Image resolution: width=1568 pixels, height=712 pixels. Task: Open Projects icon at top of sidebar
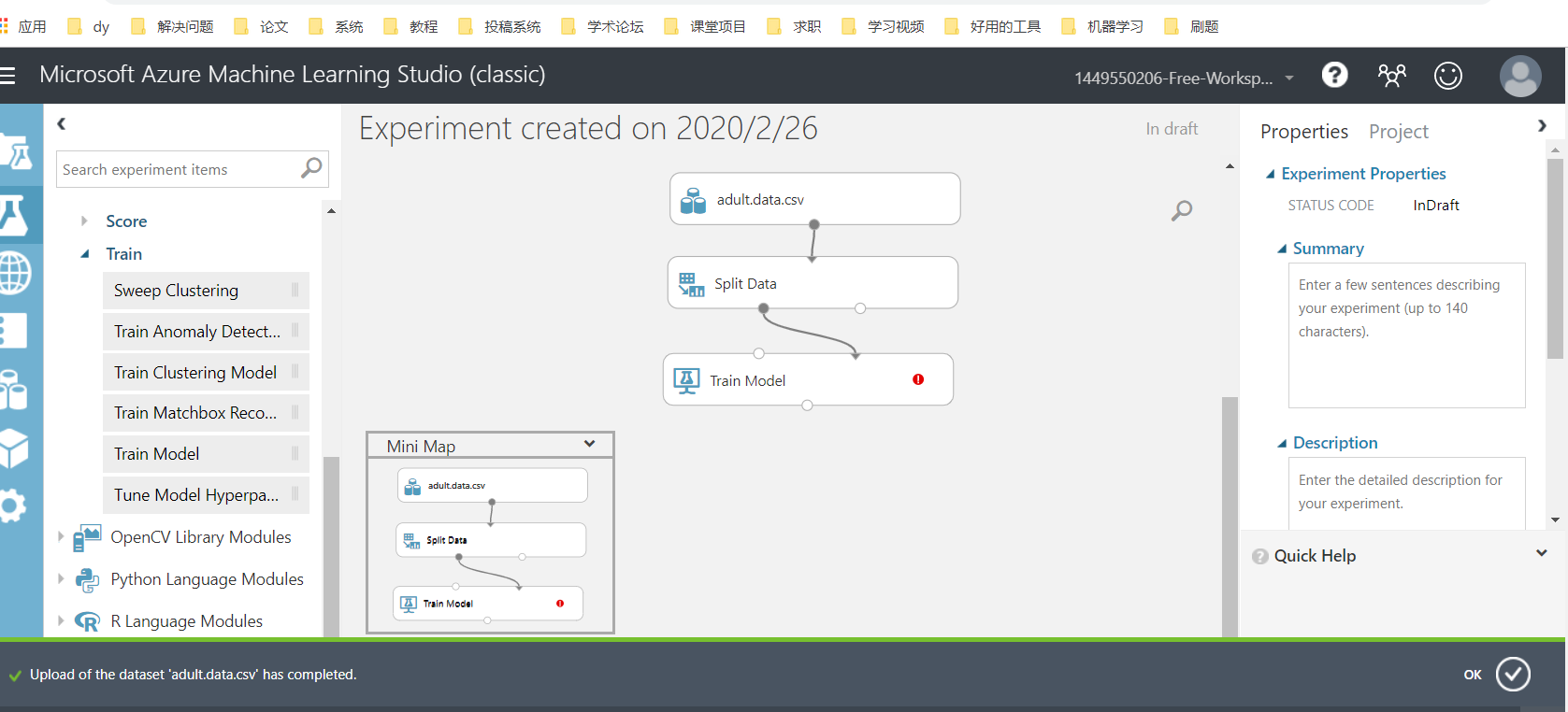pos(16,152)
